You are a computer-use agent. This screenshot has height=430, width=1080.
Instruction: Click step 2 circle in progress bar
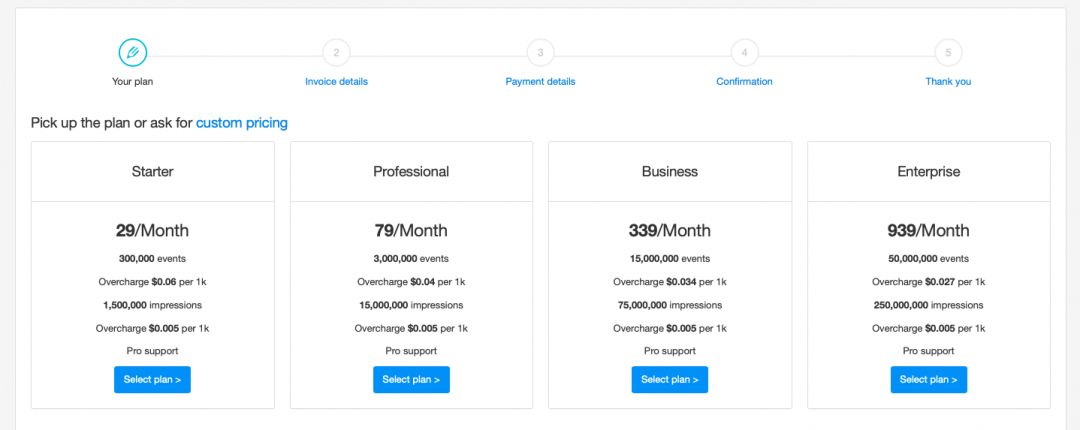[336, 52]
